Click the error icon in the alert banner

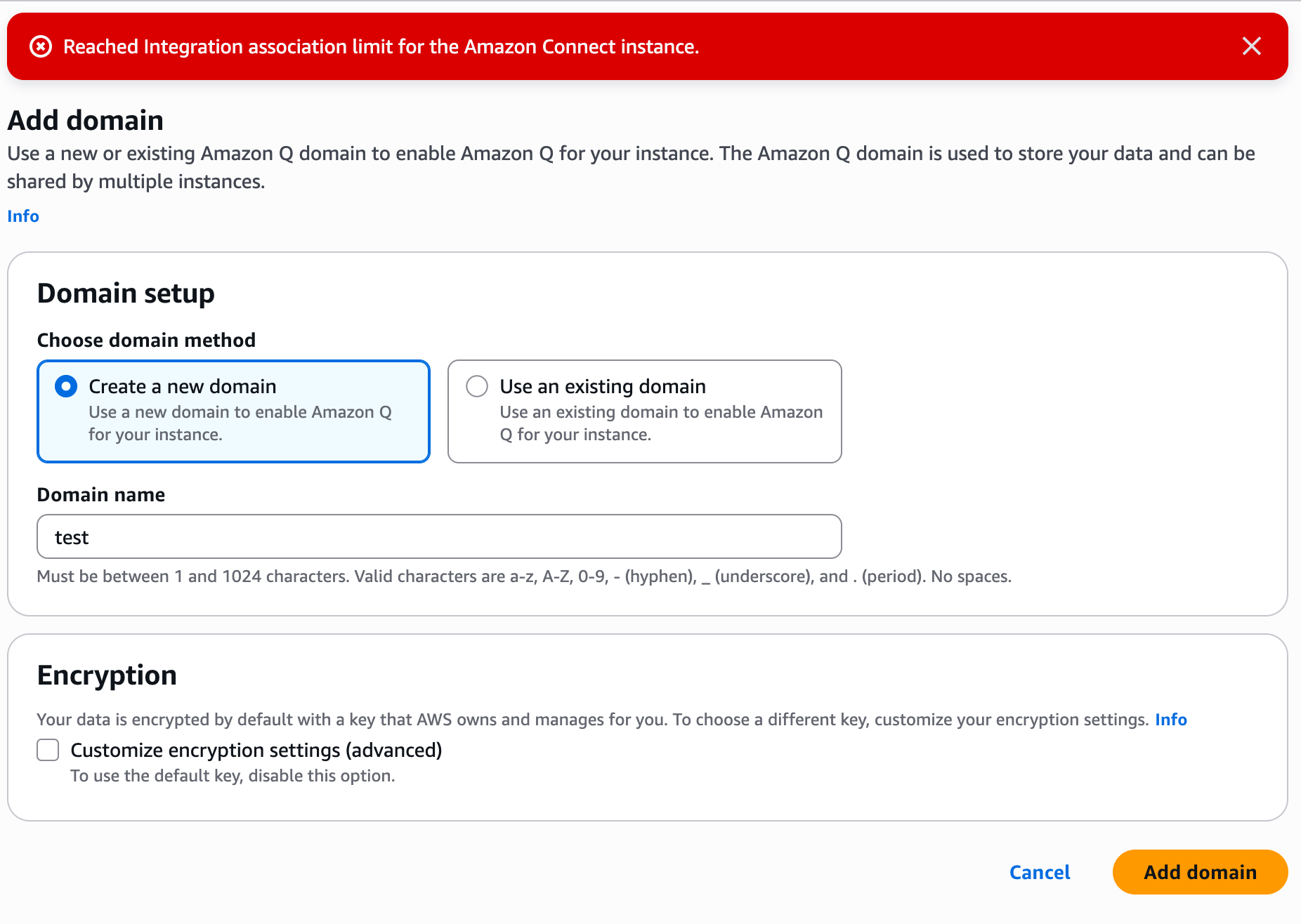41,46
